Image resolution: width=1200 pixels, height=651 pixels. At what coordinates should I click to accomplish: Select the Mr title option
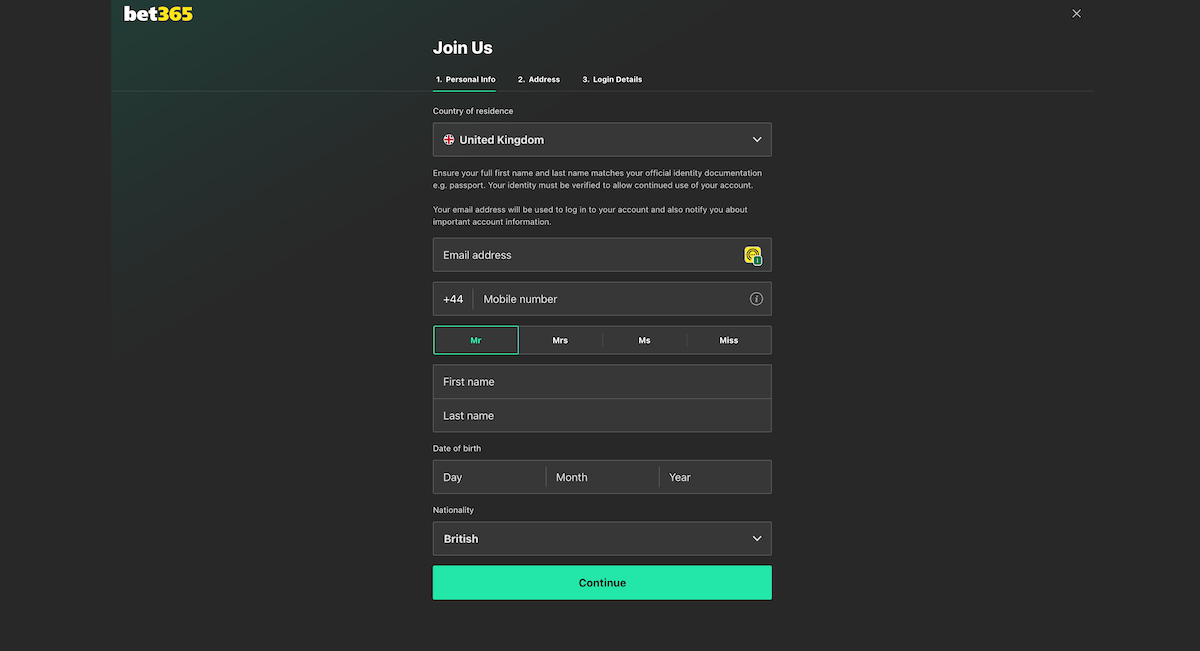[476, 340]
